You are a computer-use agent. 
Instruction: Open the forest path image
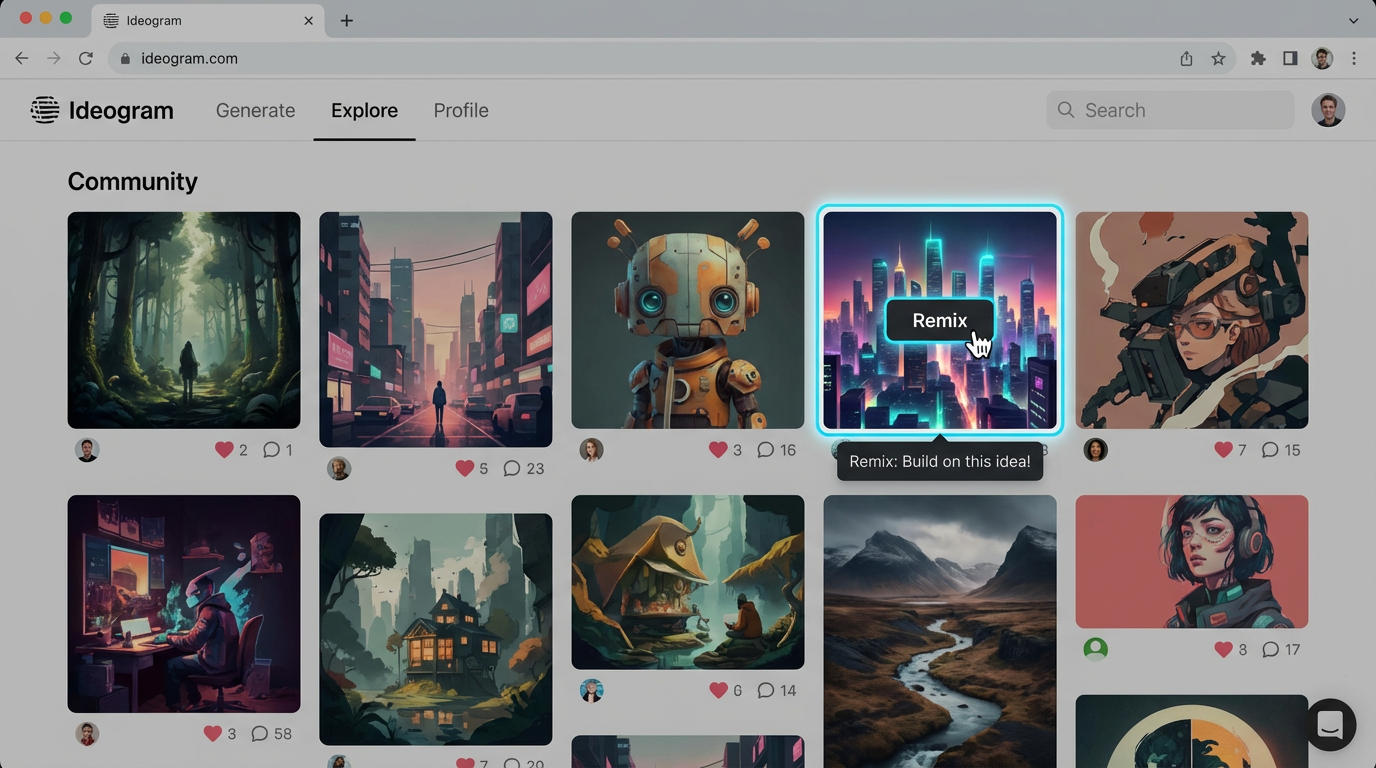[x=184, y=320]
